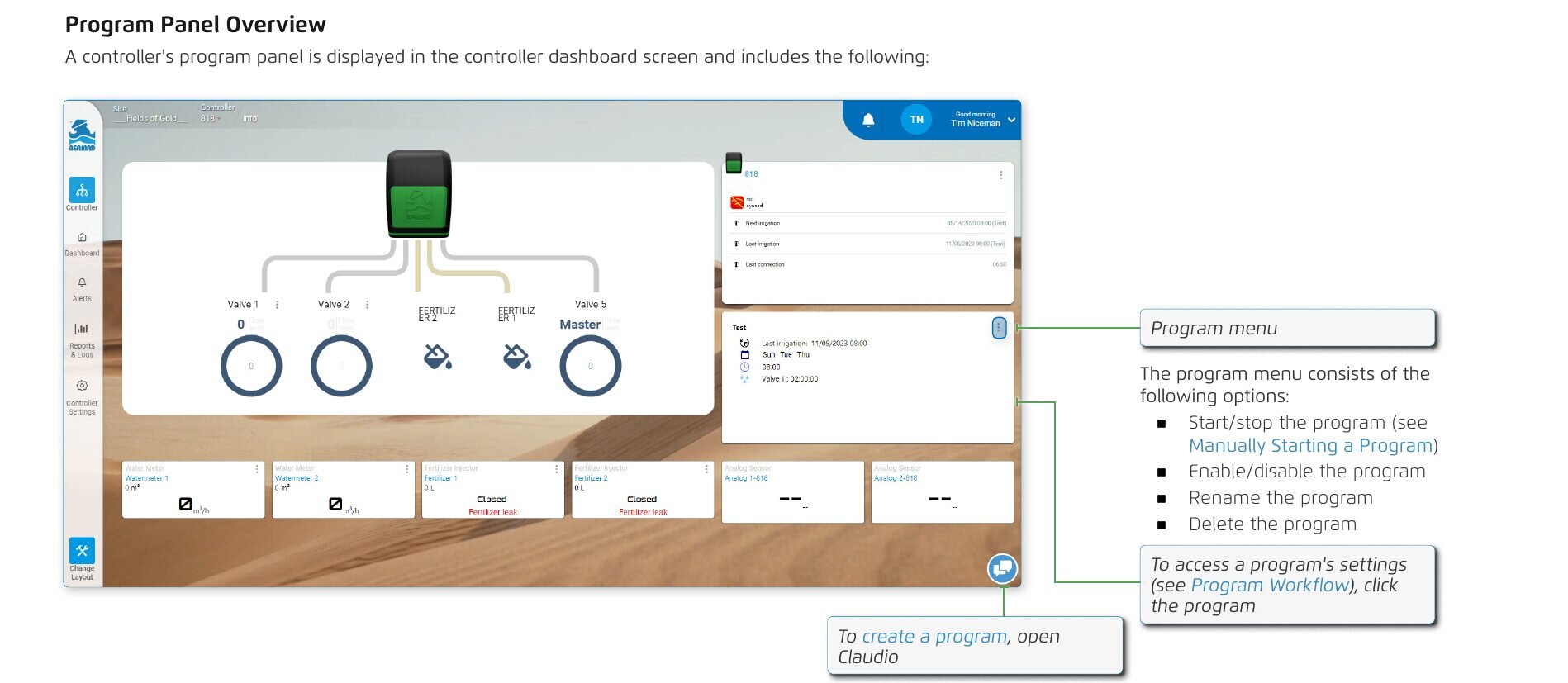Image resolution: width=1568 pixels, height=683 pixels.
Task: Click the Bermad logo
Action: click(82, 135)
